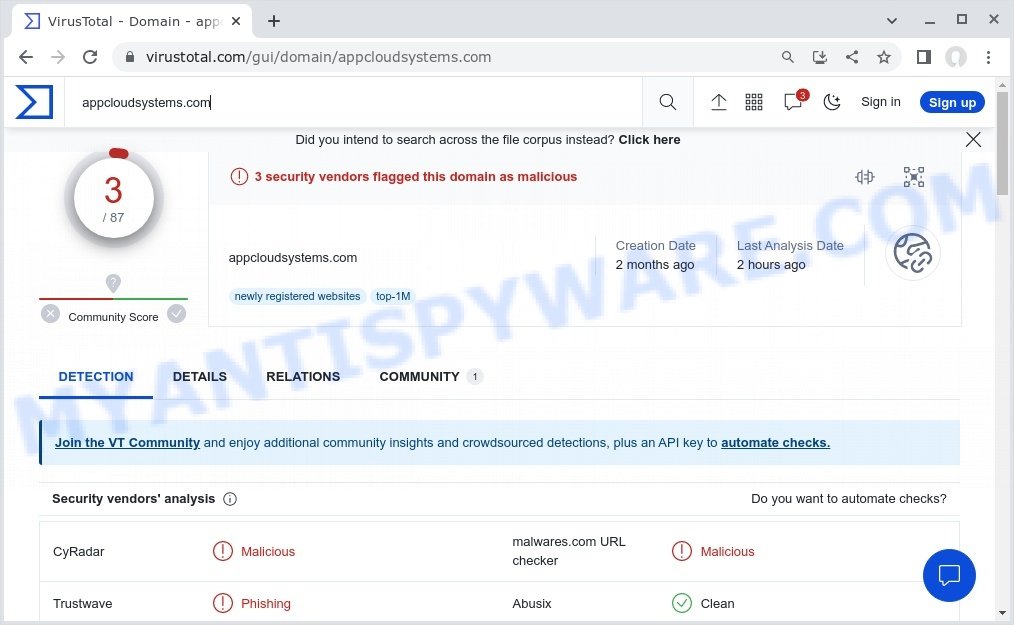Click the reanalyze domain icon
Image resolution: width=1014 pixels, height=625 pixels.
[x=865, y=177]
